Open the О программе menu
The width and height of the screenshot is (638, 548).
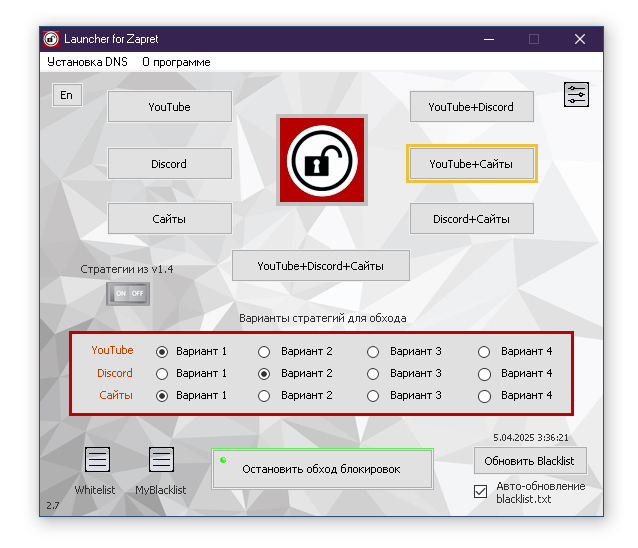pyautogui.click(x=176, y=62)
